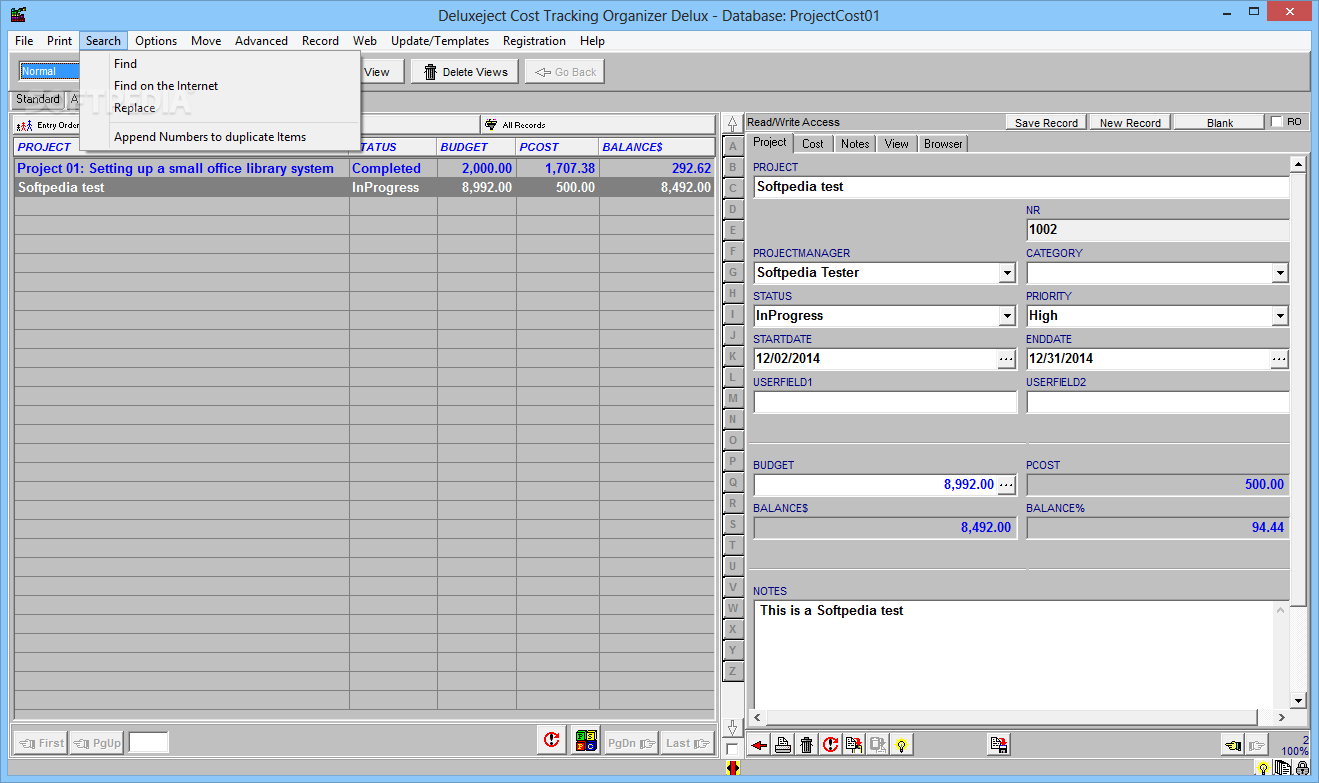Click the PgDn button
Image resolution: width=1319 pixels, height=783 pixels.
point(632,743)
